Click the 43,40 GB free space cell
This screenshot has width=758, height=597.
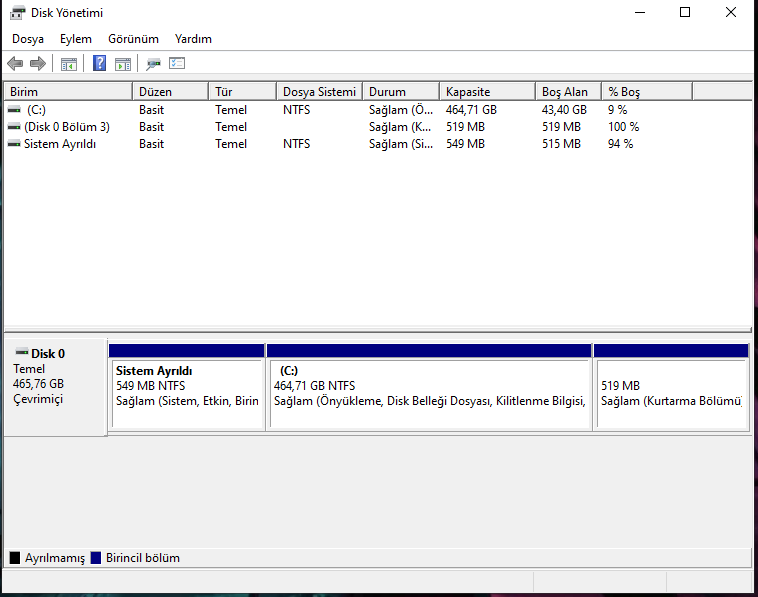pyautogui.click(x=564, y=110)
